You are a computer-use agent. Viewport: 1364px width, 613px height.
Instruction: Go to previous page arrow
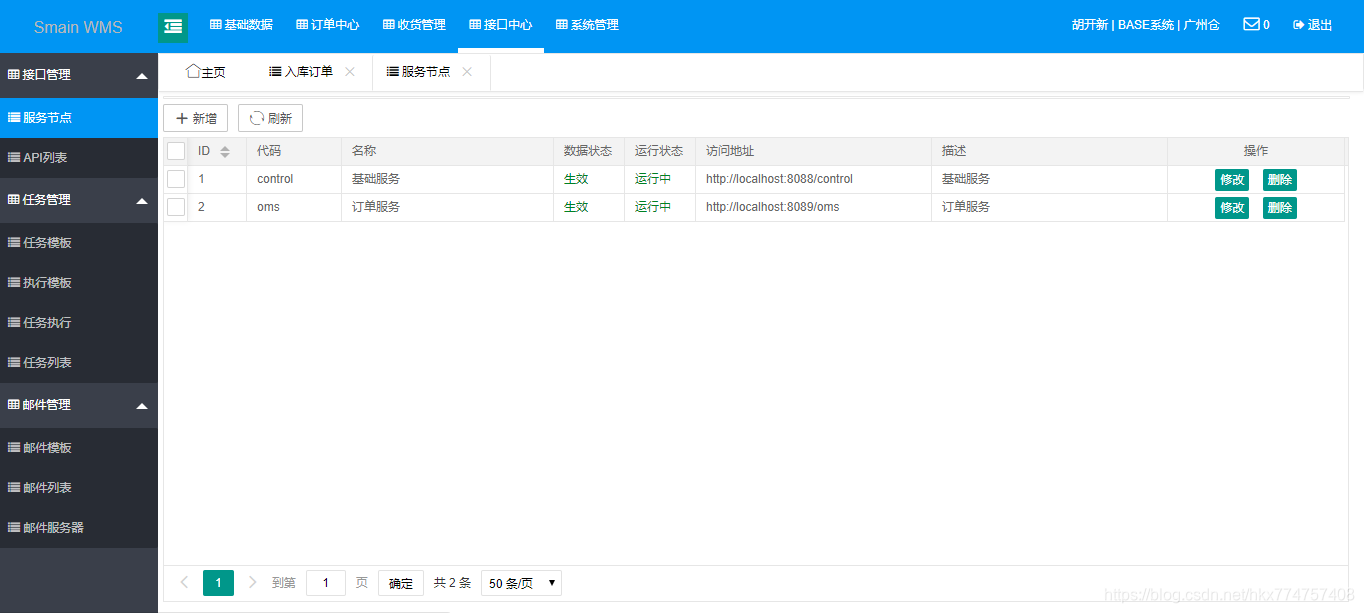click(184, 582)
